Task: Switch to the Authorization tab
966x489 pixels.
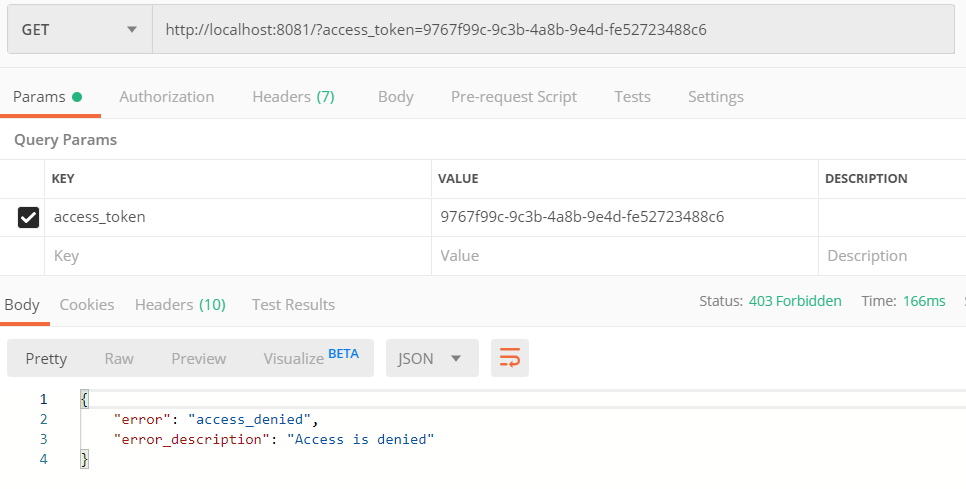Action: [x=166, y=97]
